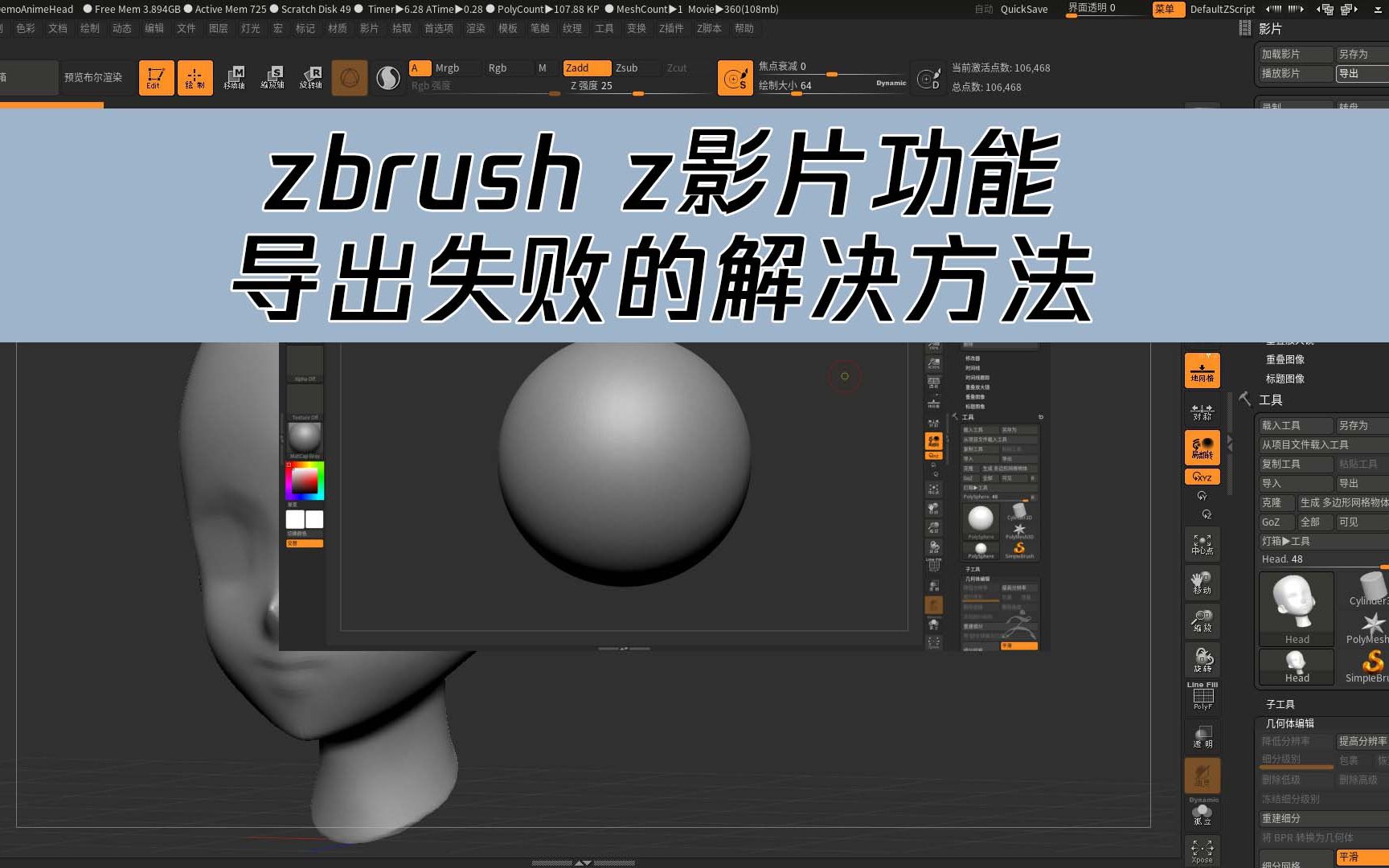Adjust the 焦点衰减 0 slider
1389x868 pixels.
832,67
